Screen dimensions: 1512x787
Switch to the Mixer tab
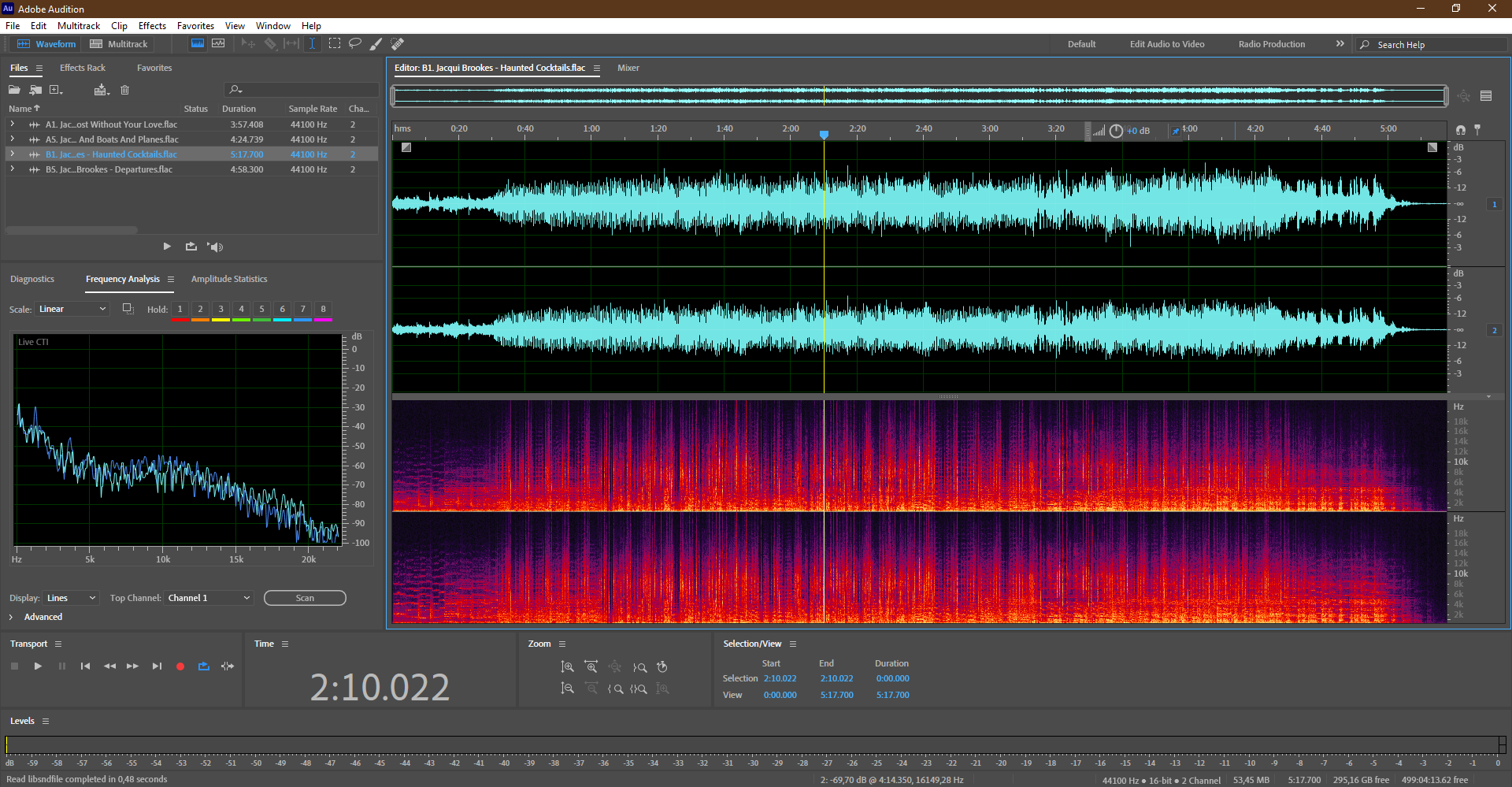(628, 68)
